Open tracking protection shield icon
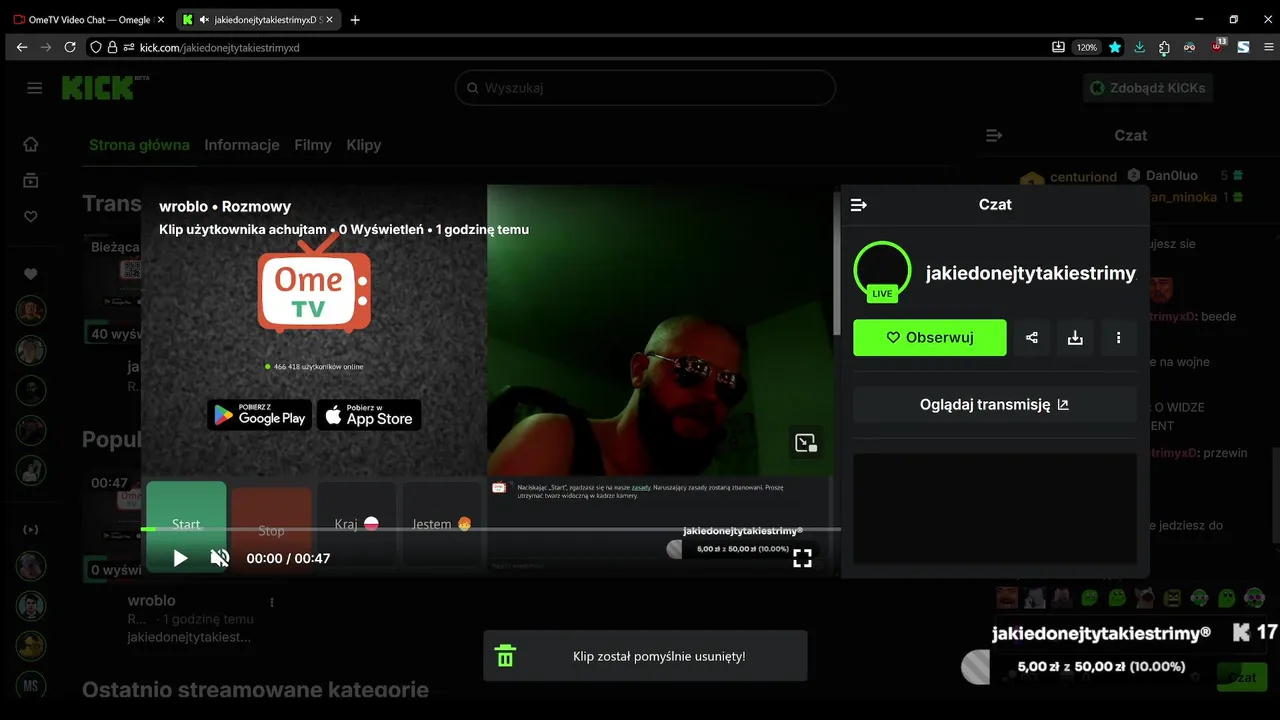Viewport: 1280px width, 720px height. 96,47
